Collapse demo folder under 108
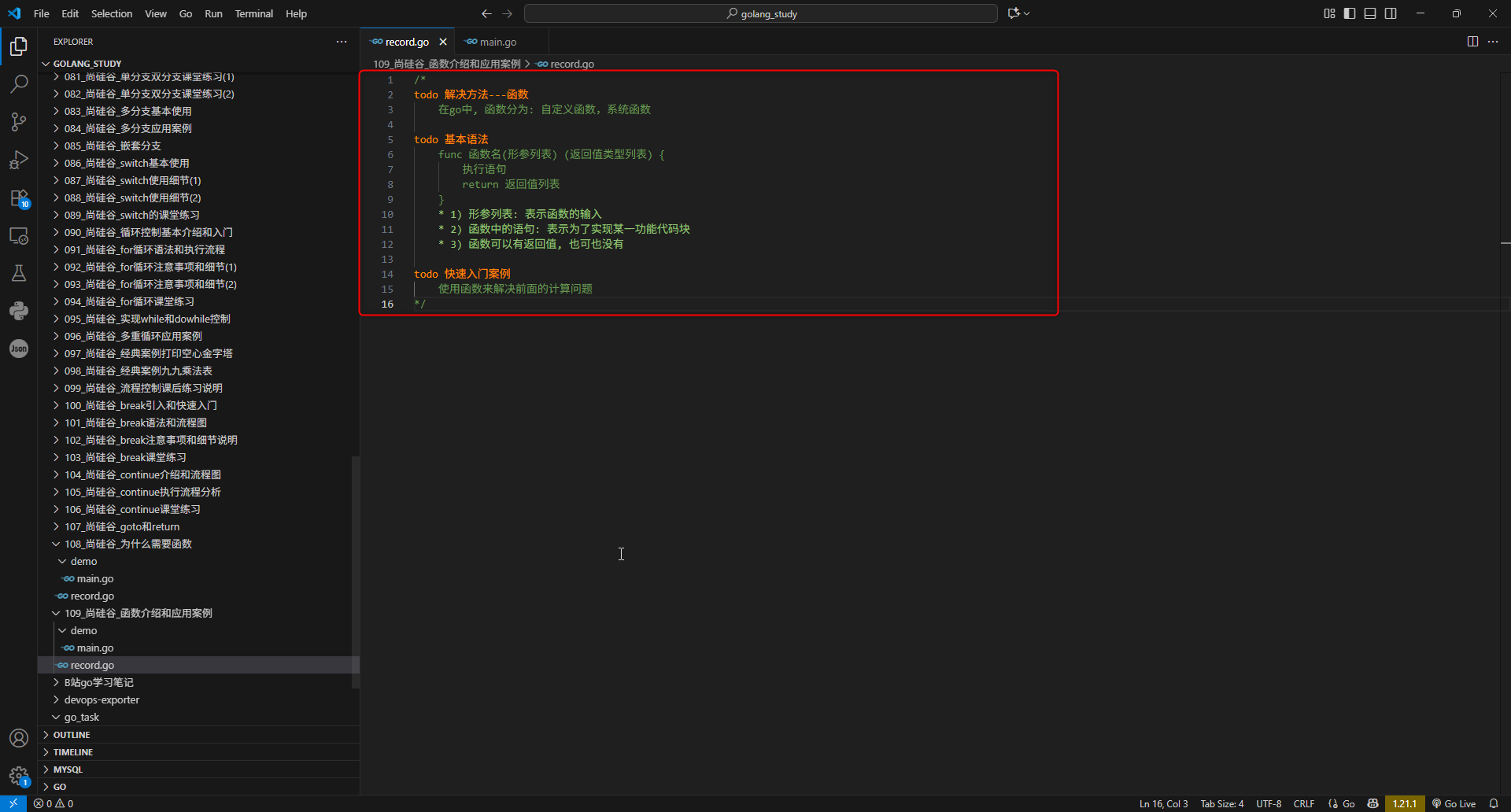Screen dimensions: 1511x812 [x=198, y=561]
